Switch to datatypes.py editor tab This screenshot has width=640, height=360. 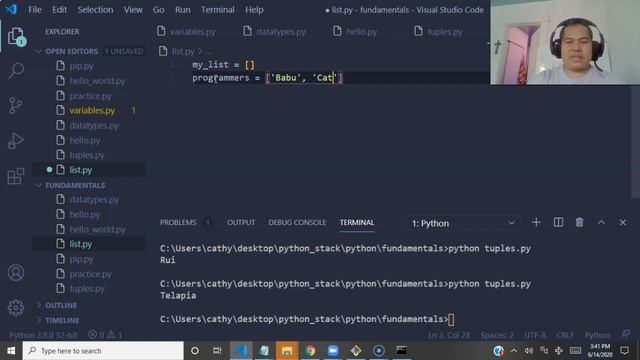(x=274, y=32)
